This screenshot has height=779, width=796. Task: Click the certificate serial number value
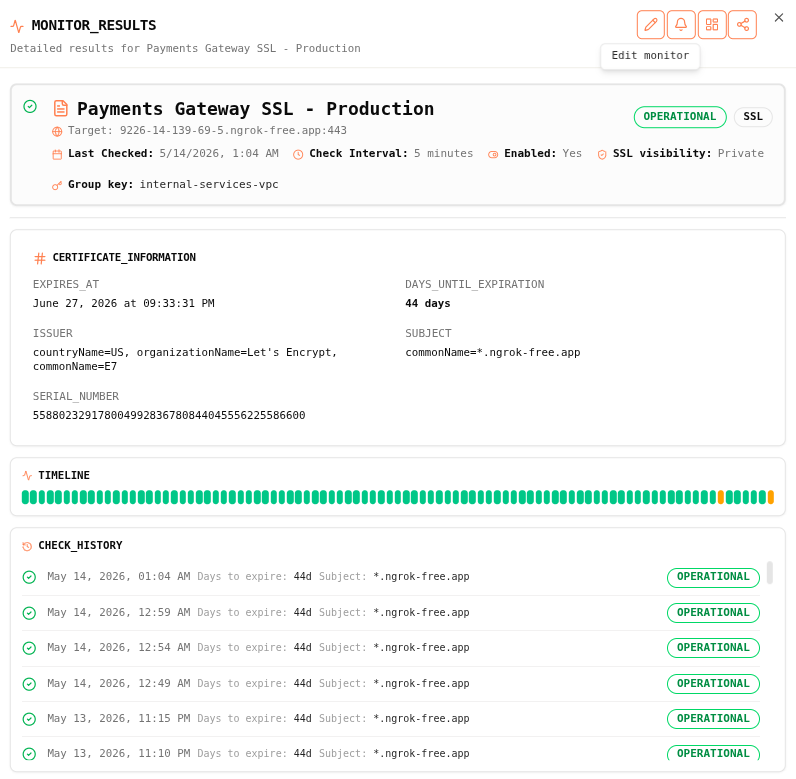tap(169, 415)
